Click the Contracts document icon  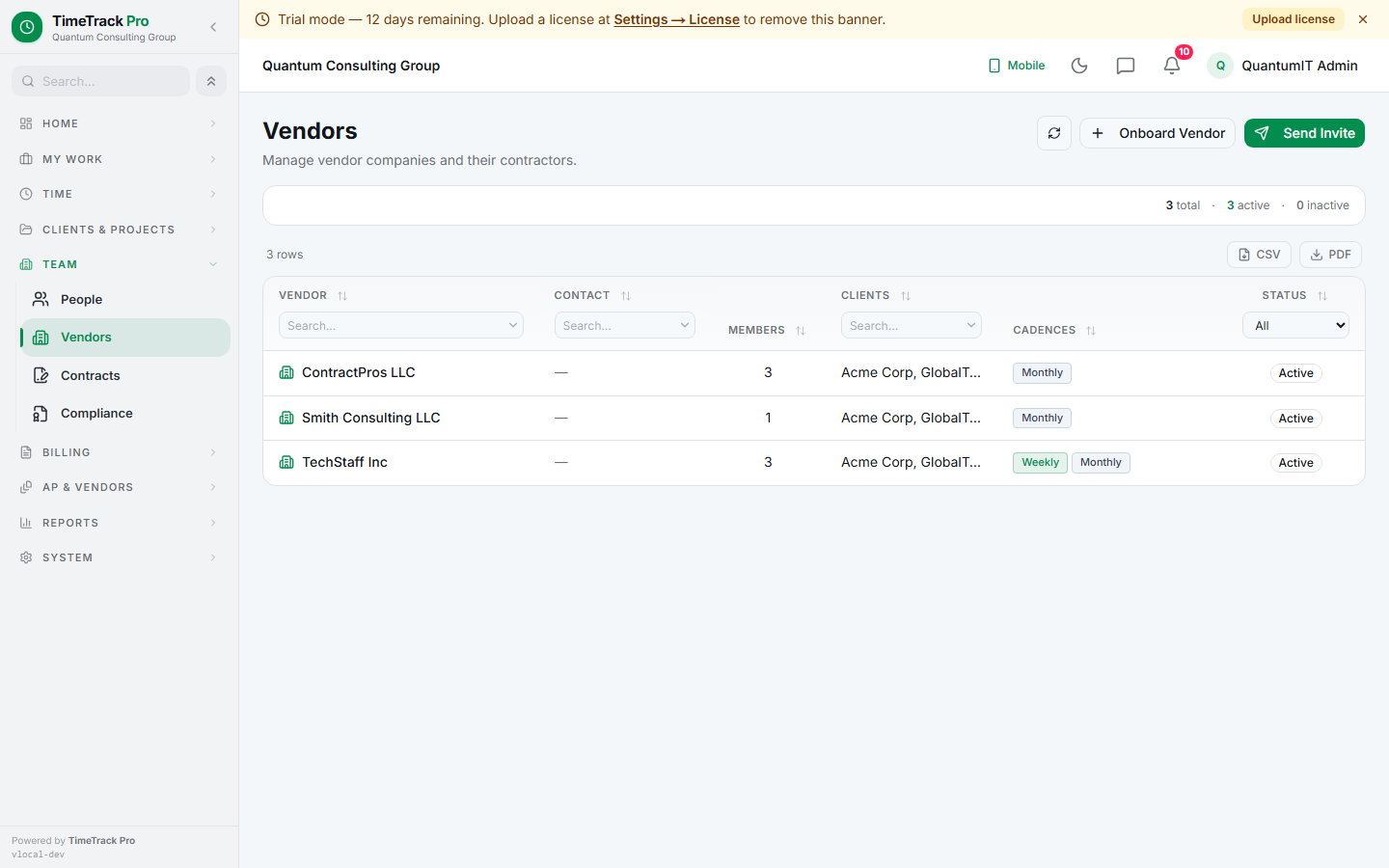point(41,375)
